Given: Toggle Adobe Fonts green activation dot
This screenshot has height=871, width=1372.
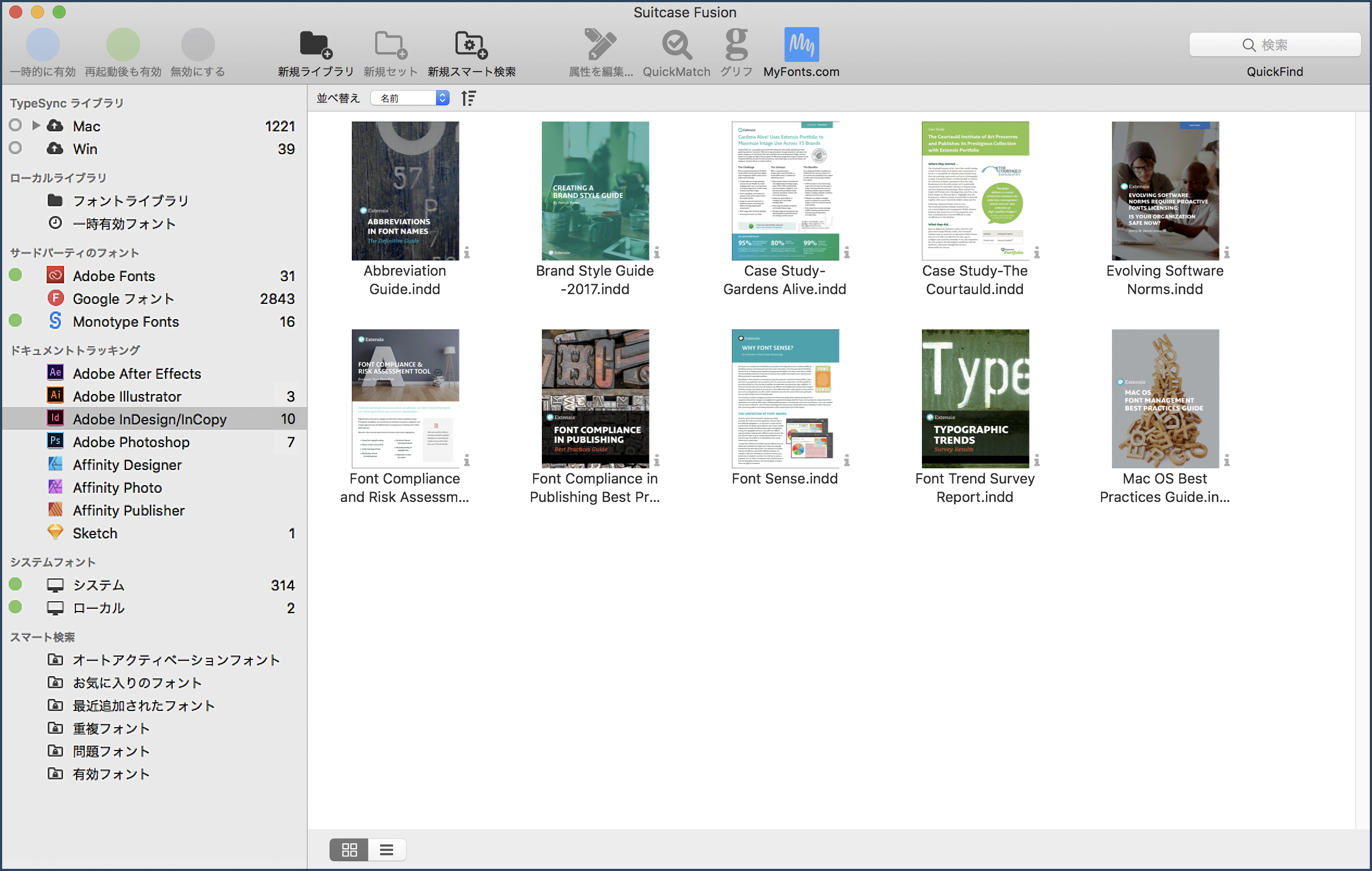Looking at the screenshot, I should [15, 275].
